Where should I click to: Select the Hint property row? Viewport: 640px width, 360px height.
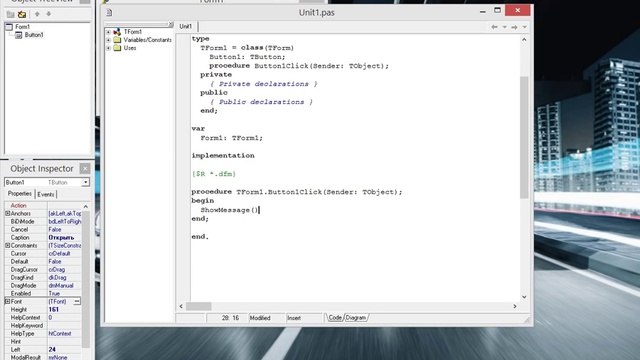[x=43, y=342]
